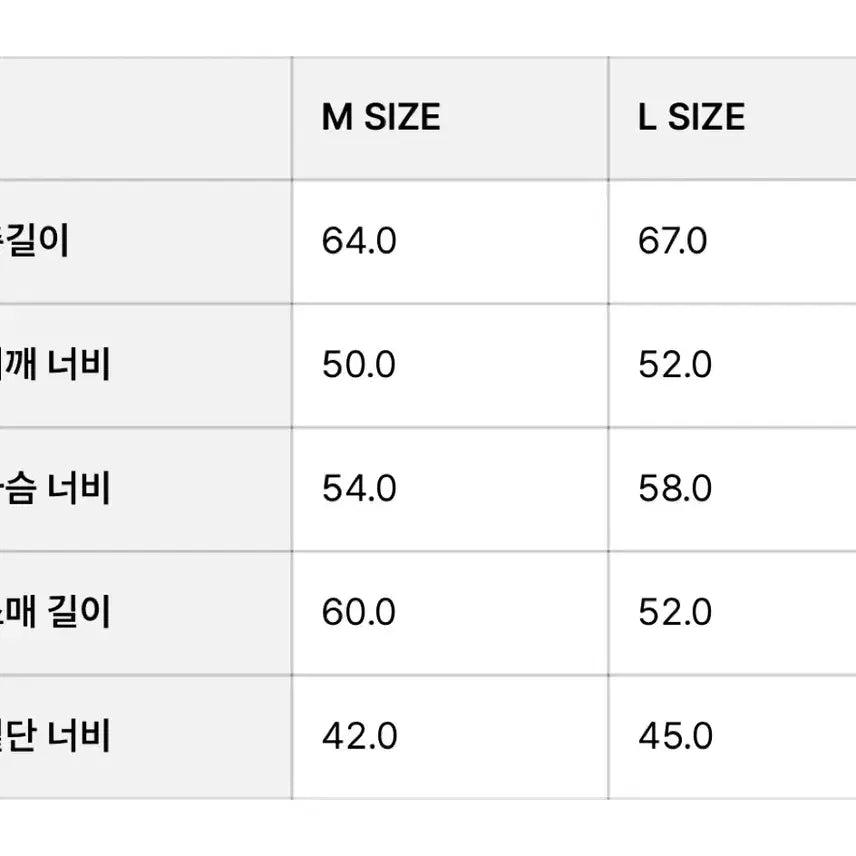Click the 45.0 hem width value
Image resolution: width=856 pixels, height=856 pixels.
[x=675, y=737]
